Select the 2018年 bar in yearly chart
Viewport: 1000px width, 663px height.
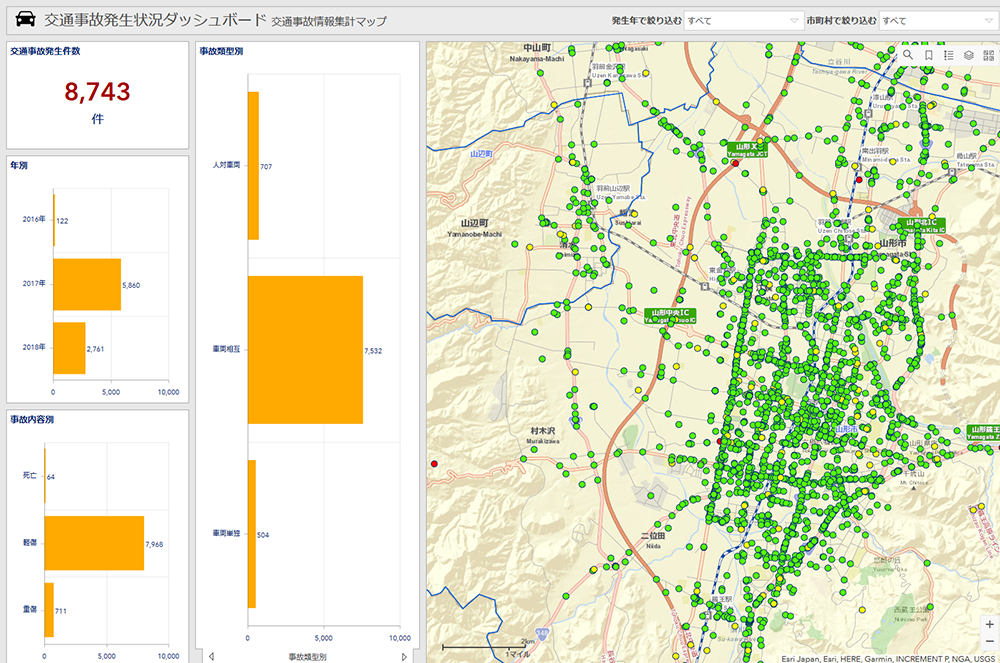click(69, 348)
